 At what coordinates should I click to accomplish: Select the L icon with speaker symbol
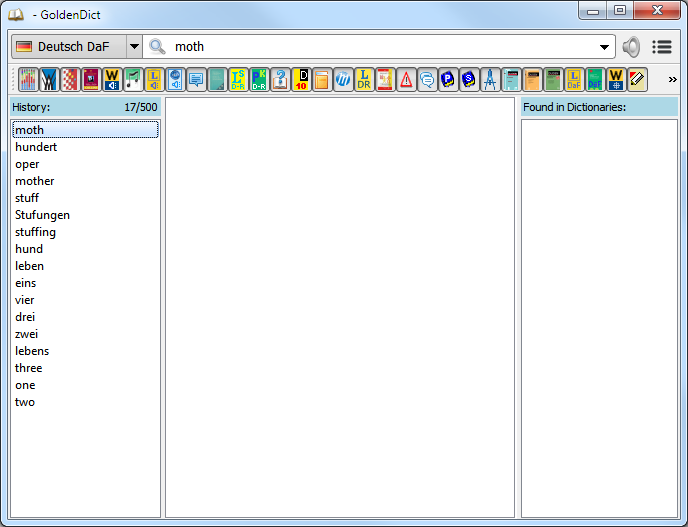[x=154, y=79]
